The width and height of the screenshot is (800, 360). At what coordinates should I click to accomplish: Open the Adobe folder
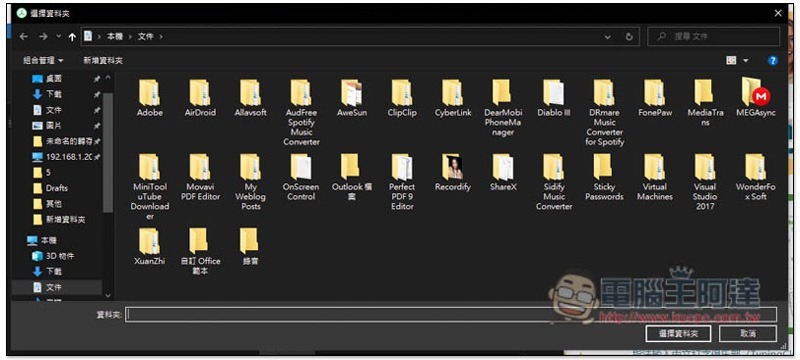149,98
